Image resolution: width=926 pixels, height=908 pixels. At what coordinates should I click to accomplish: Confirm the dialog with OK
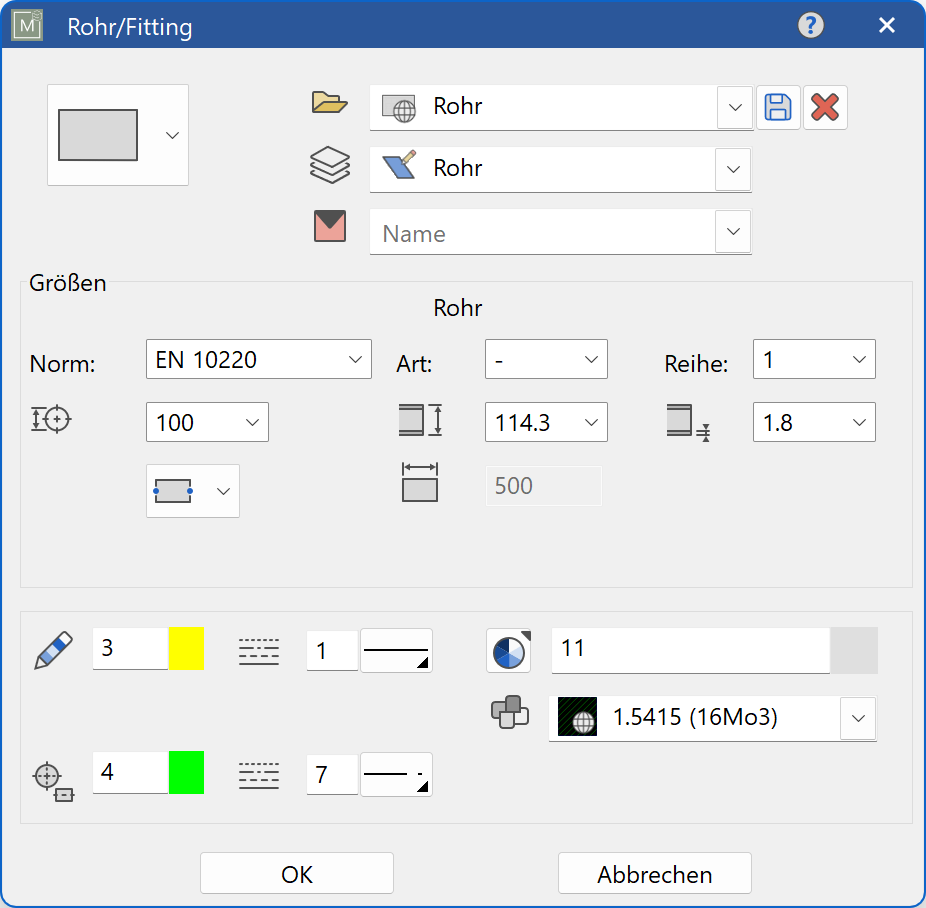[x=296, y=873]
